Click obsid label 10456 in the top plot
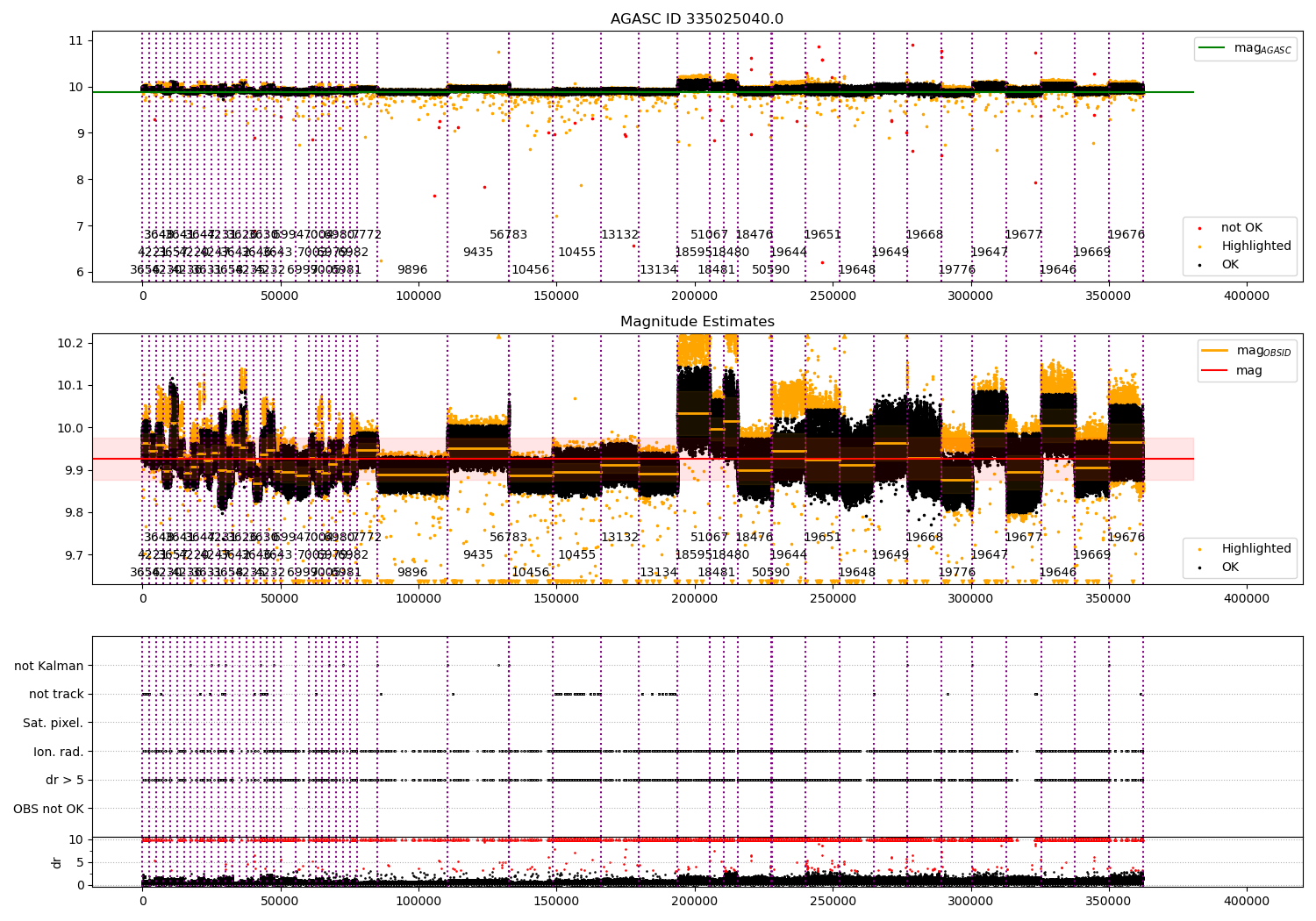The width and height of the screenshot is (1316, 921). (x=531, y=270)
